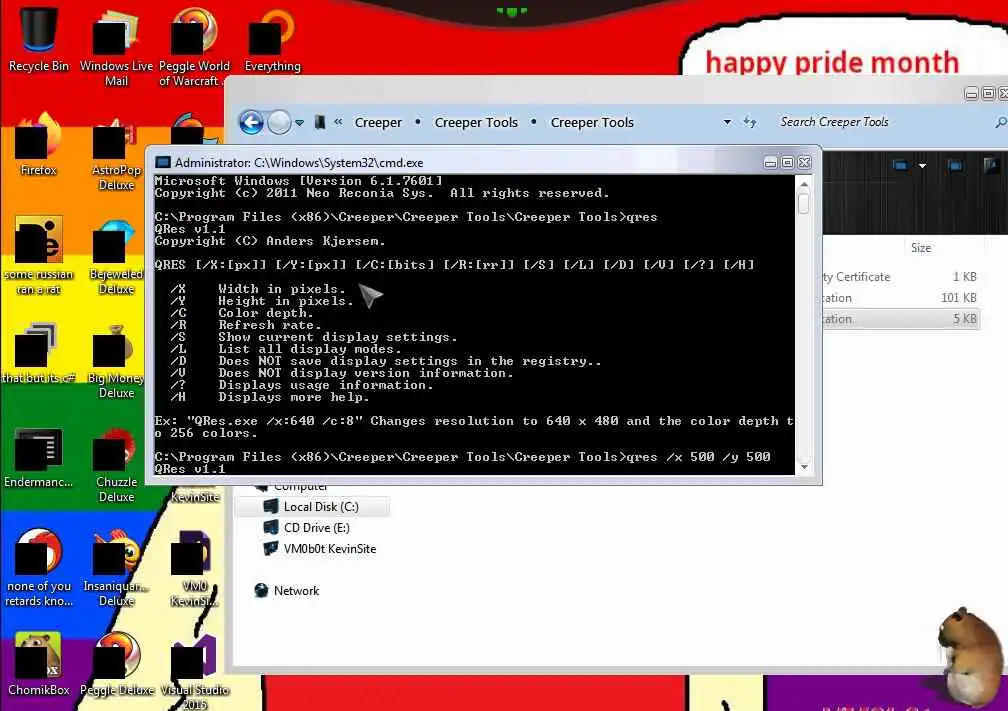Screen dimensions: 1008x711
Task: Open ChomikBox desktop icon
Action: pos(39,665)
